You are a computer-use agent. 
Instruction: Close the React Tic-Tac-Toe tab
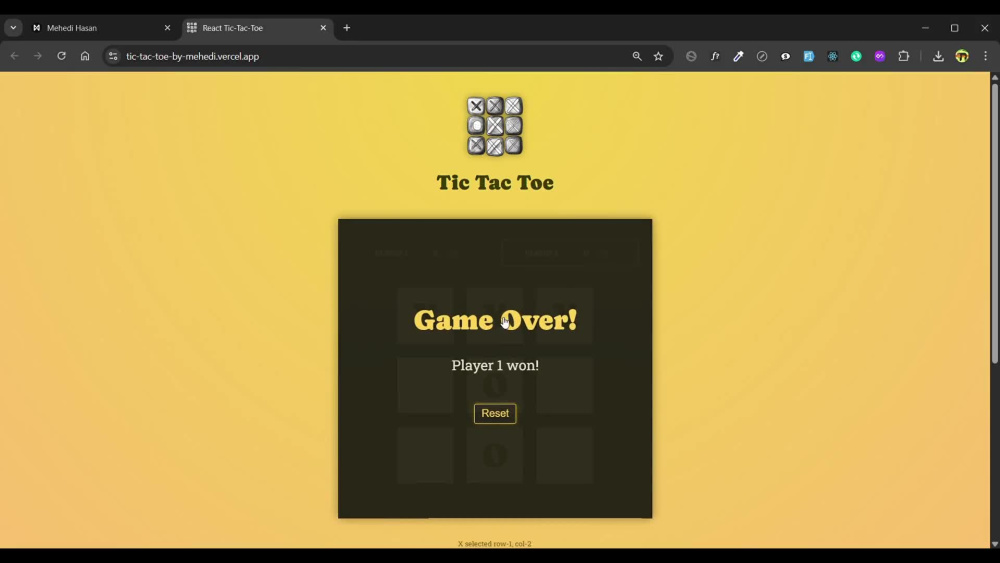point(323,28)
